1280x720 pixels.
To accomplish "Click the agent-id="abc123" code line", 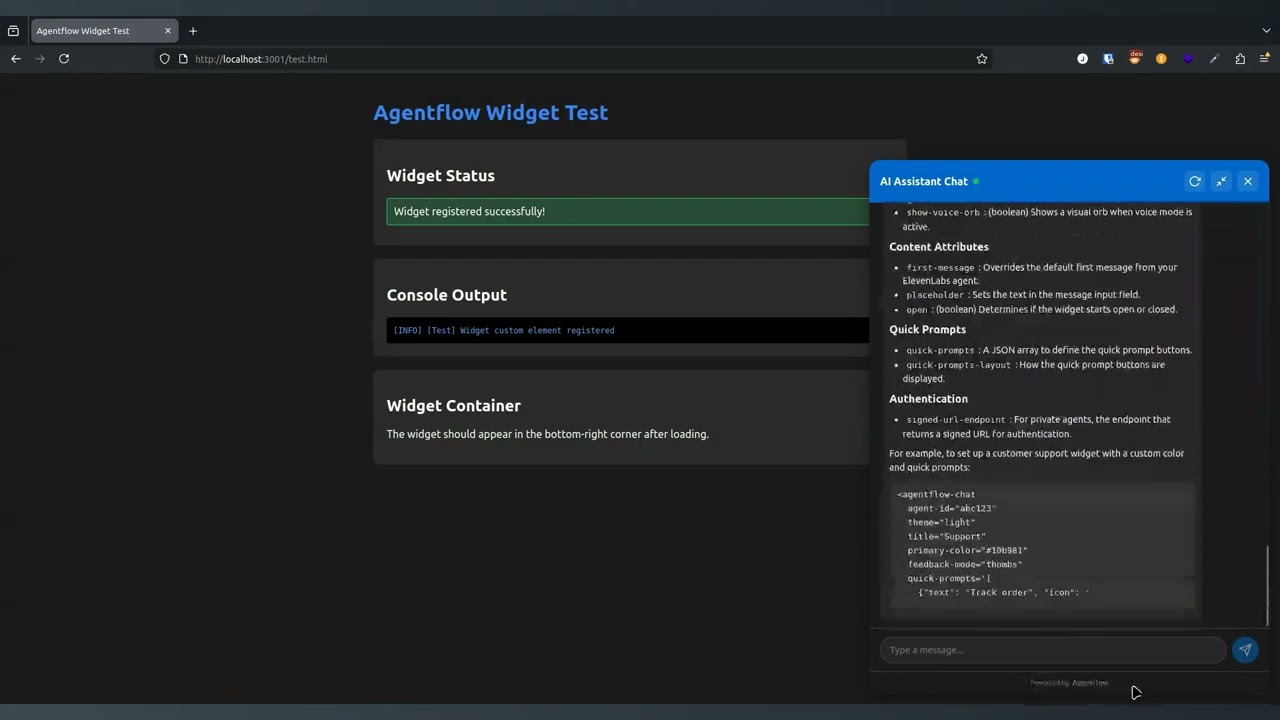I will (952, 508).
